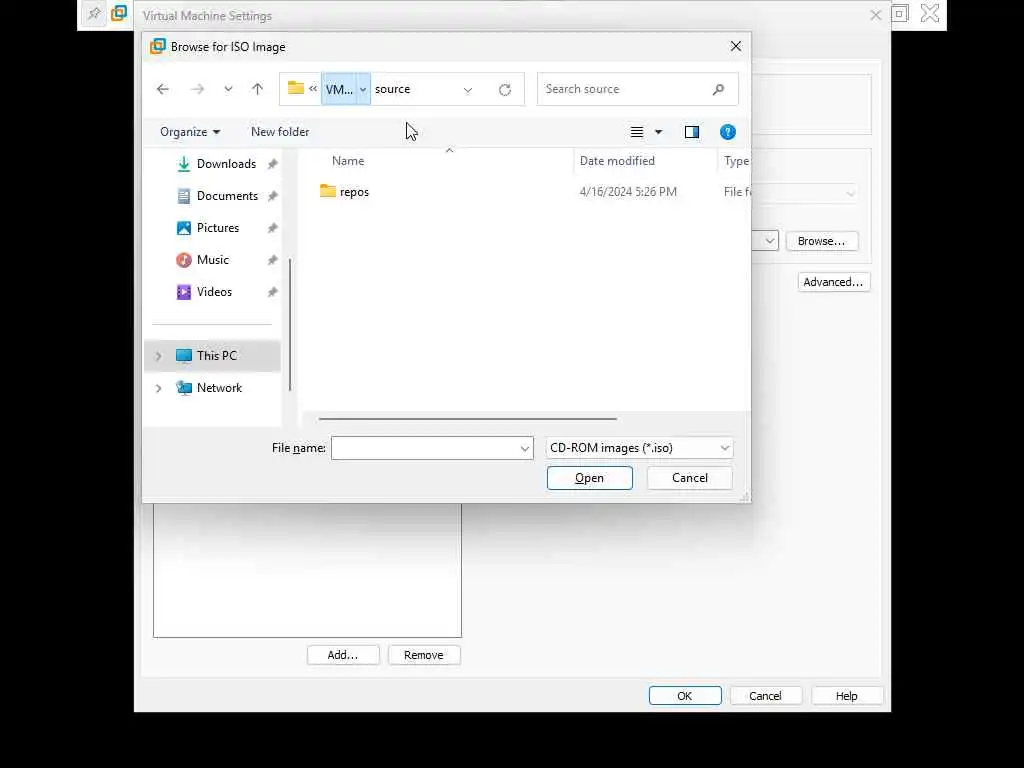The height and width of the screenshot is (768, 1024).
Task: Click Remove in Virtual Machine Settings
Action: (424, 655)
